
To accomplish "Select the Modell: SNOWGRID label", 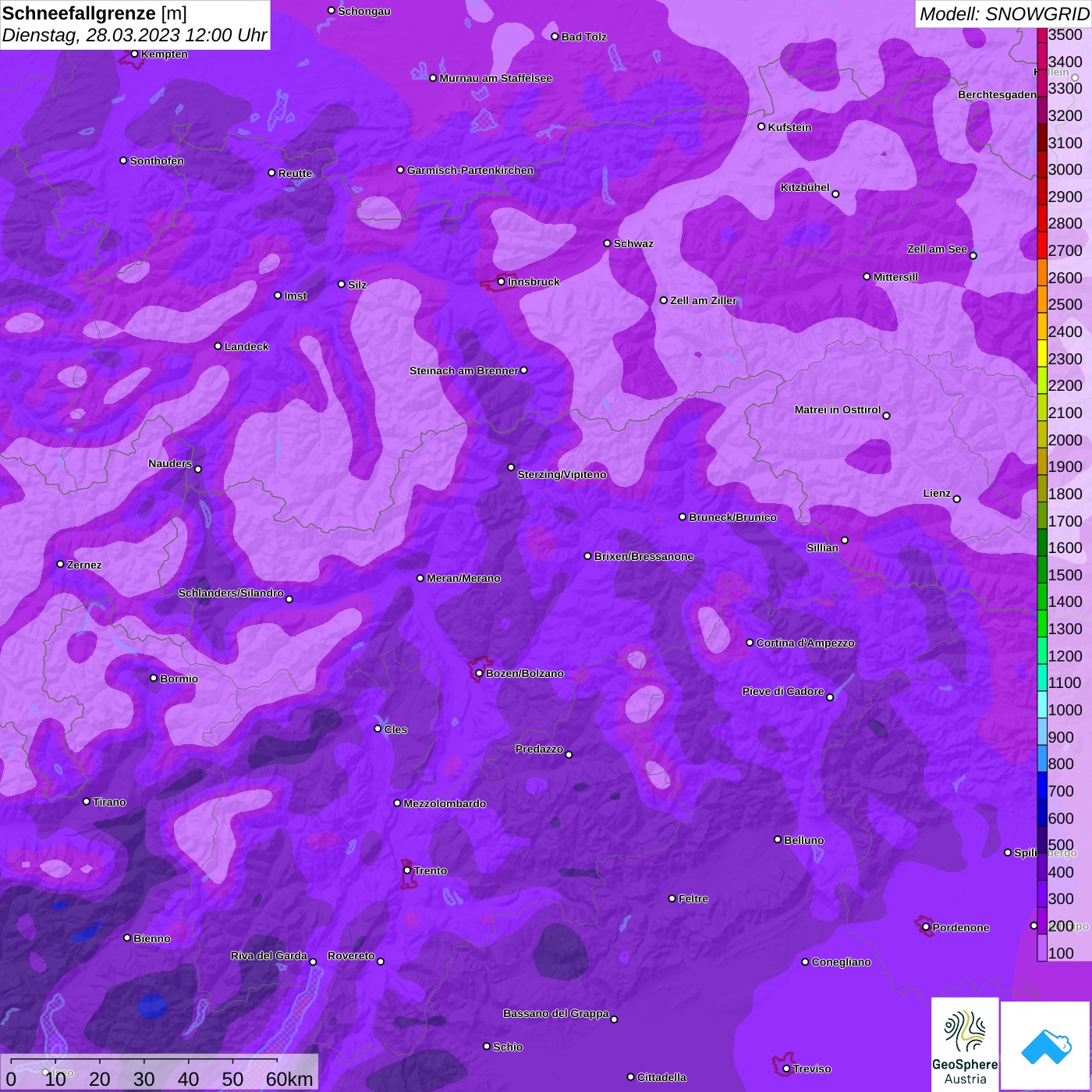I will 1004,14.
